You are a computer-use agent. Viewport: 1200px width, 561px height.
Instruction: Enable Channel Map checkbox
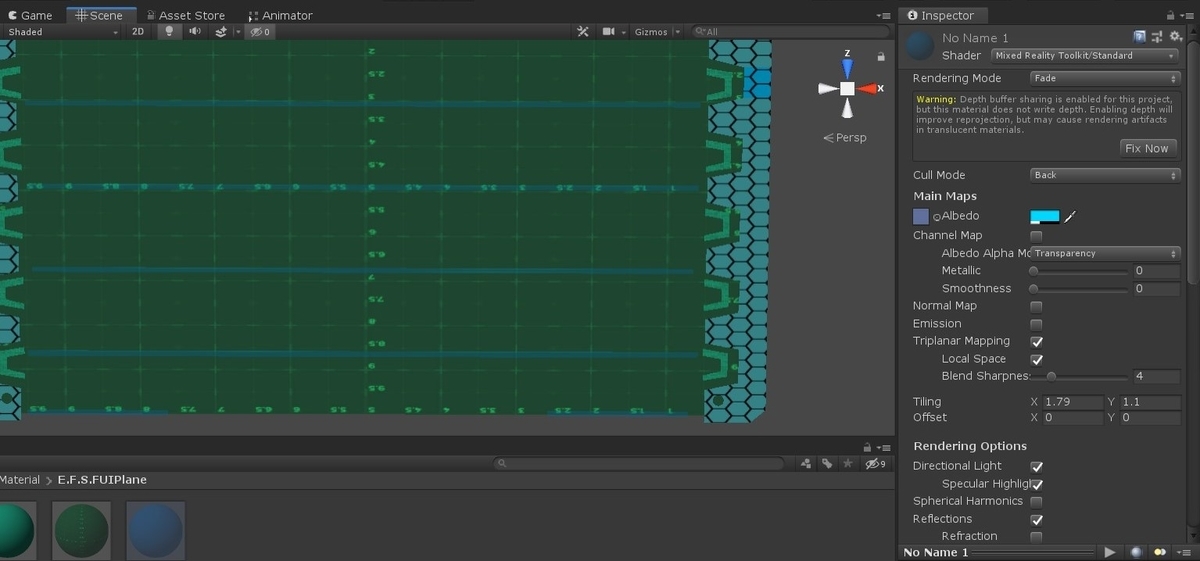[1036, 236]
